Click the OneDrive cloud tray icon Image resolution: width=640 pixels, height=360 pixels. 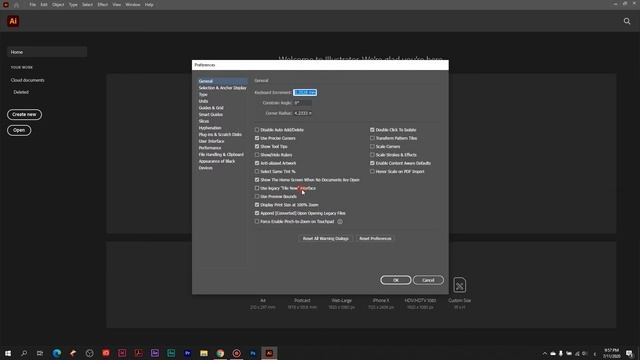tap(553, 353)
